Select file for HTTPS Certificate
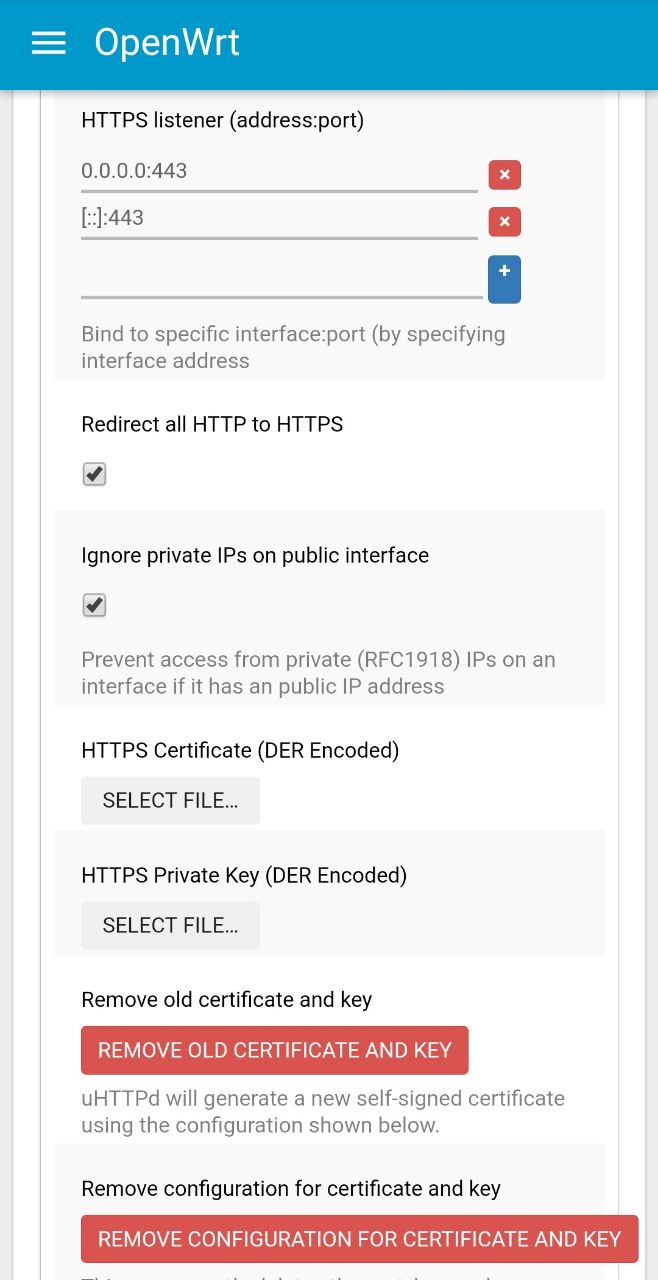The image size is (658, 1280). 170,801
